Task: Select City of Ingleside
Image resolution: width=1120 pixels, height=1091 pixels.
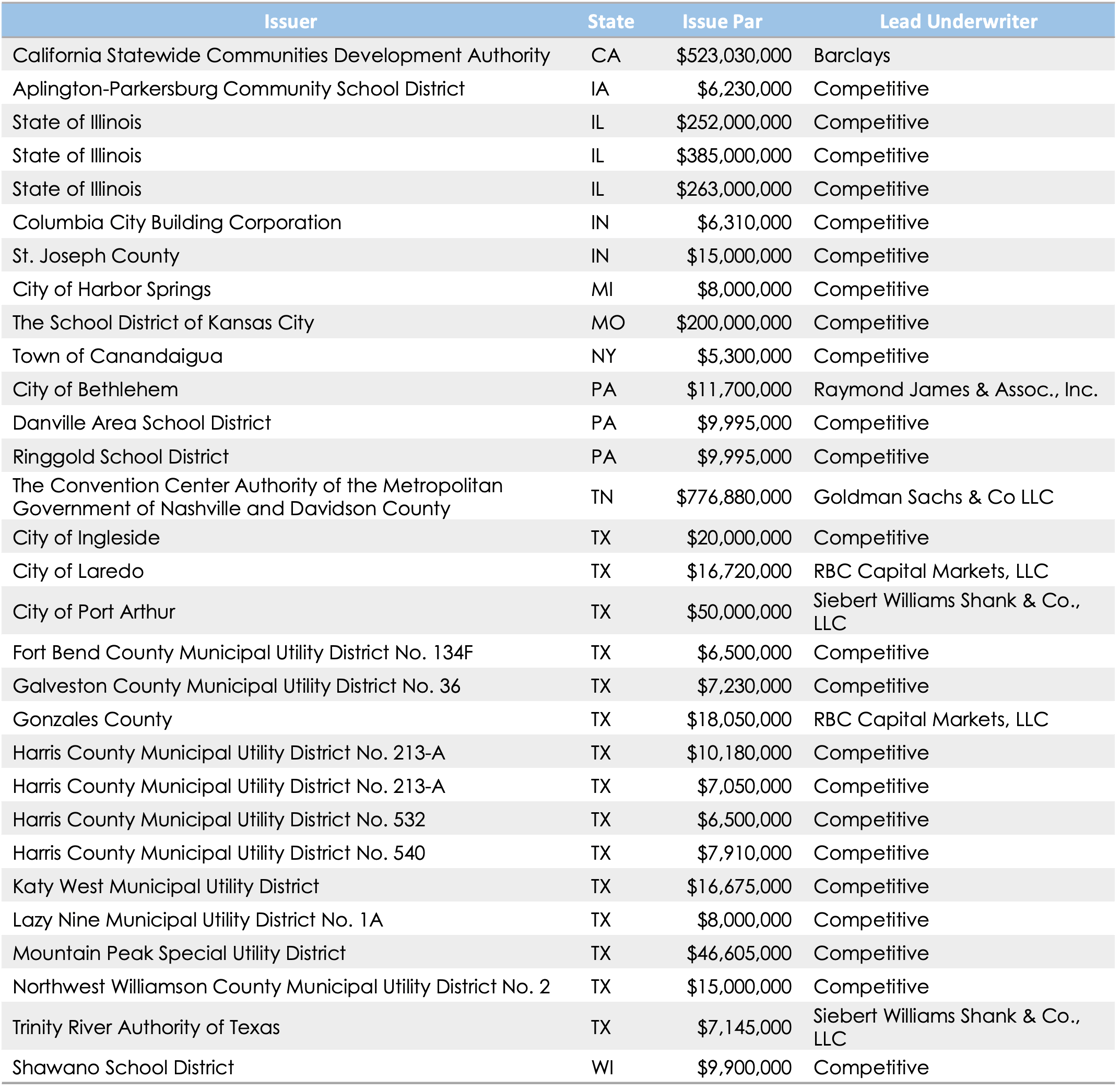Action: coord(86,537)
